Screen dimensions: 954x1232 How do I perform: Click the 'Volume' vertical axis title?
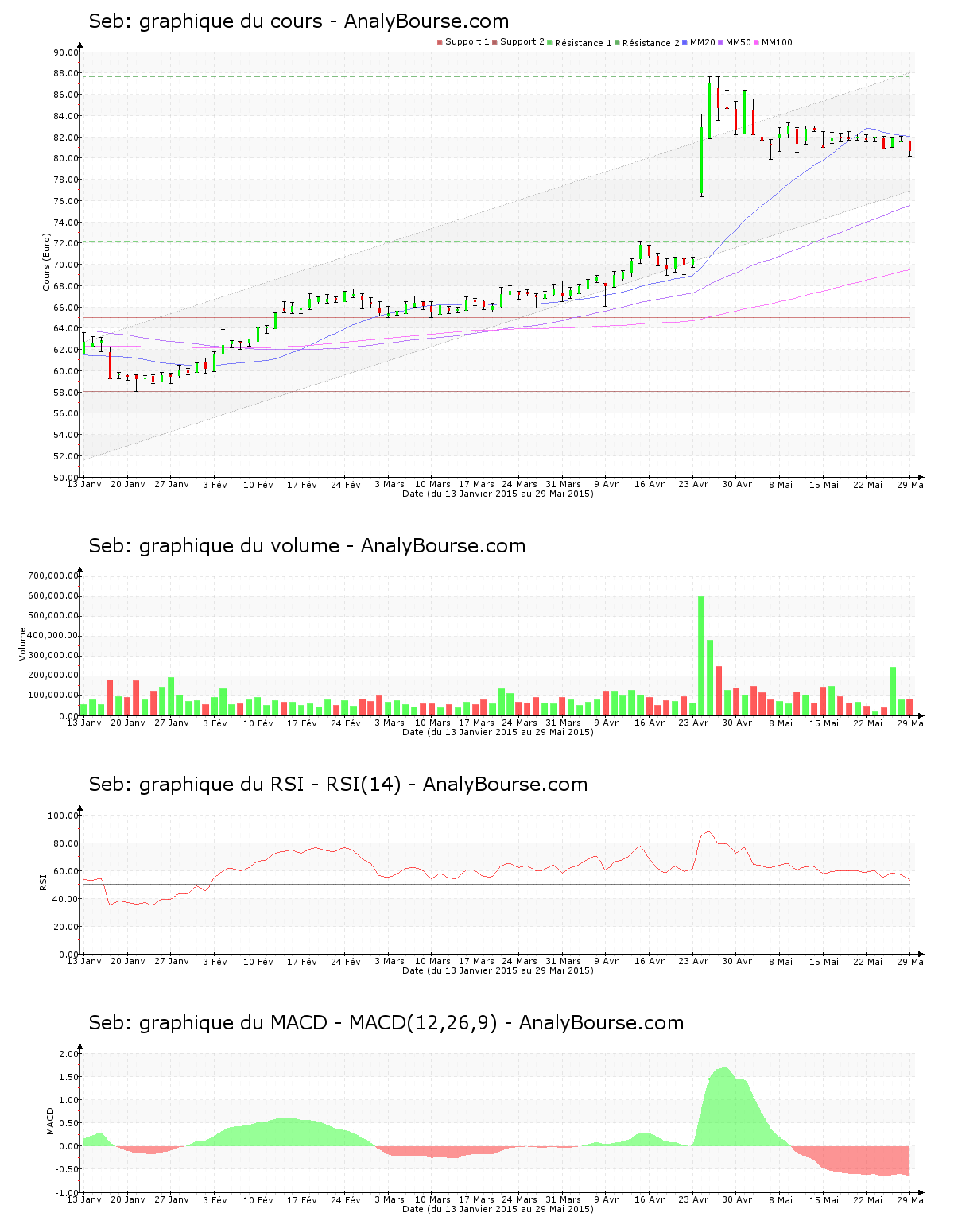[23, 644]
